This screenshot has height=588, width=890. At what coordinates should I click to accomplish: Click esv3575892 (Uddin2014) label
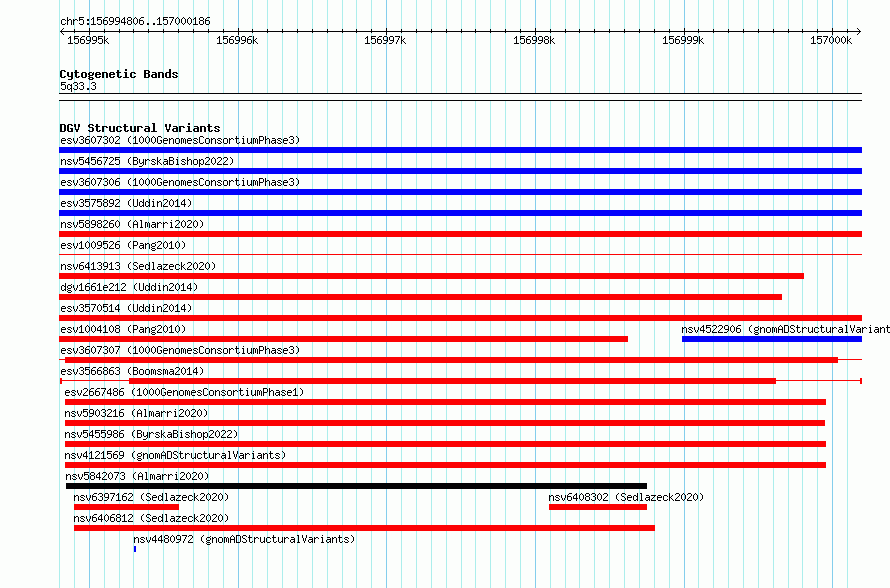(x=126, y=203)
